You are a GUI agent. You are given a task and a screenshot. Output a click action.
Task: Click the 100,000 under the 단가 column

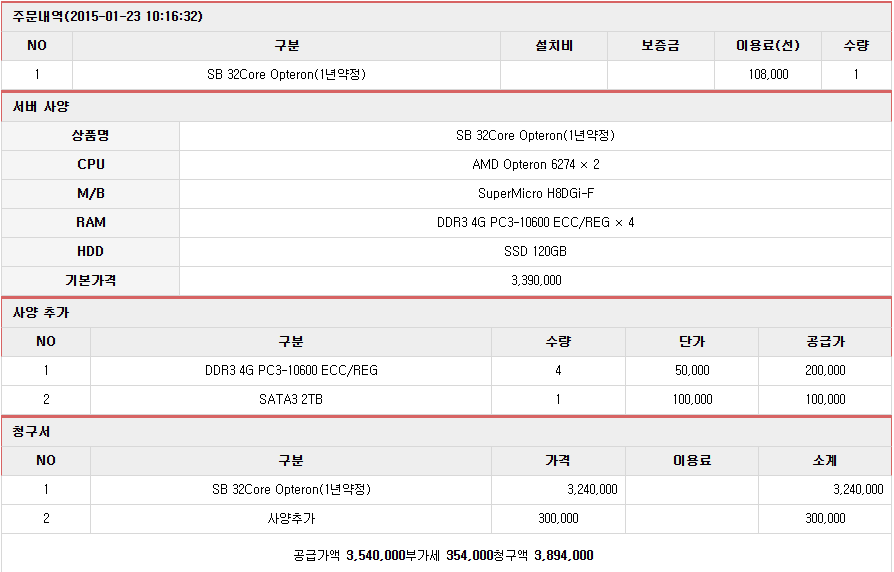coord(692,400)
